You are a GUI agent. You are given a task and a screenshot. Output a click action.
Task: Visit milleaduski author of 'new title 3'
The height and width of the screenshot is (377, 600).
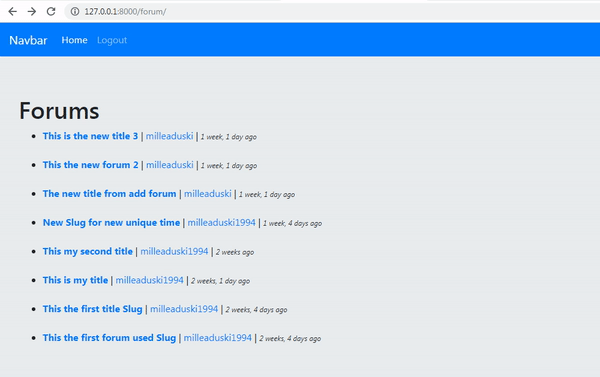coord(170,136)
